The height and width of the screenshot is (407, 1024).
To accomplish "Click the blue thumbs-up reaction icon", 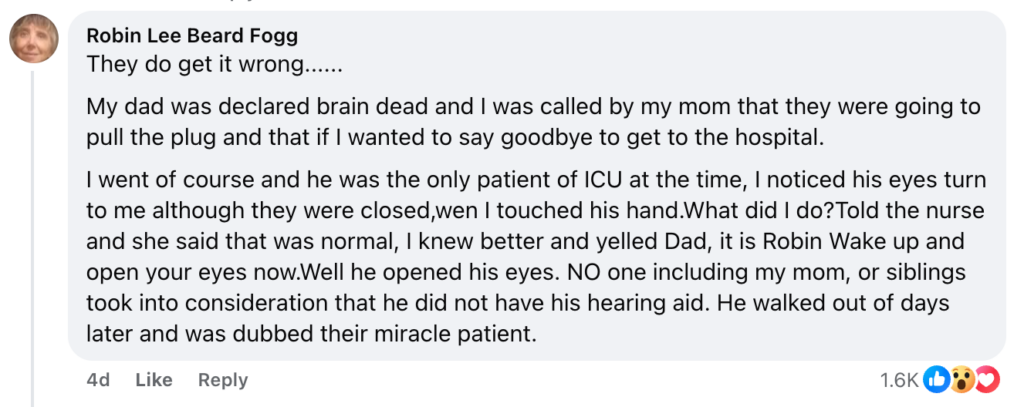I will click(x=937, y=380).
